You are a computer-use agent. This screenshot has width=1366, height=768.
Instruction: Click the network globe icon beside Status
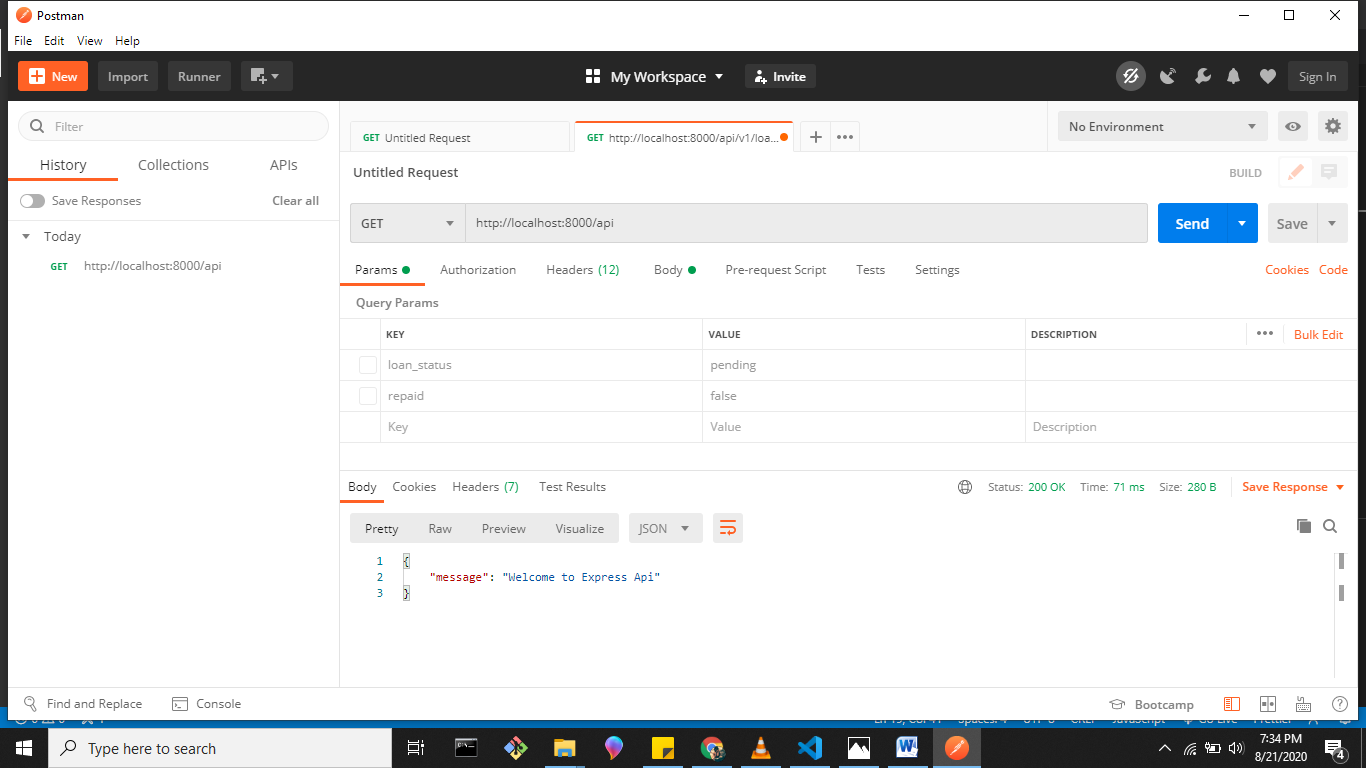point(965,487)
